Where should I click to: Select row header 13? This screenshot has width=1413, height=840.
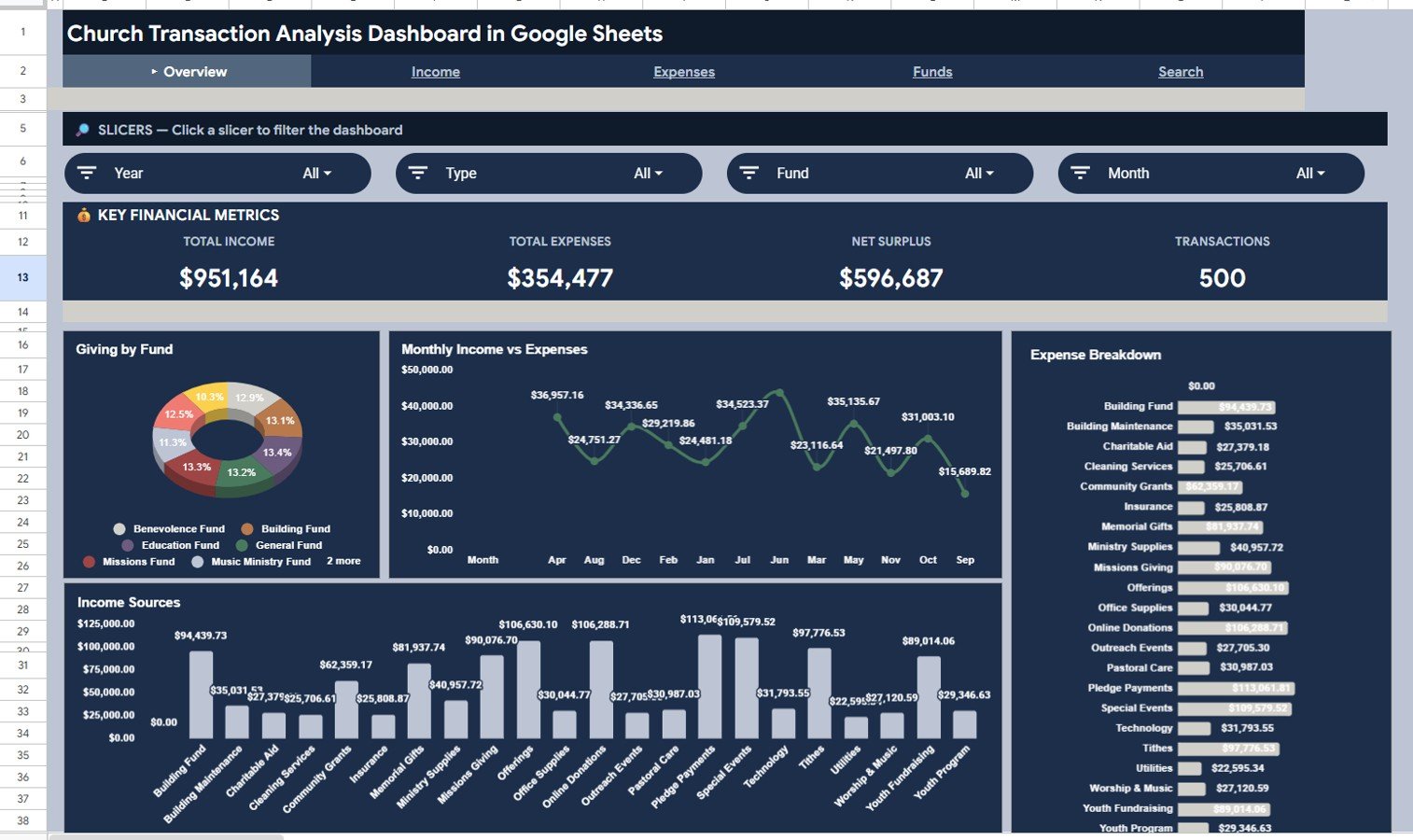(22, 277)
